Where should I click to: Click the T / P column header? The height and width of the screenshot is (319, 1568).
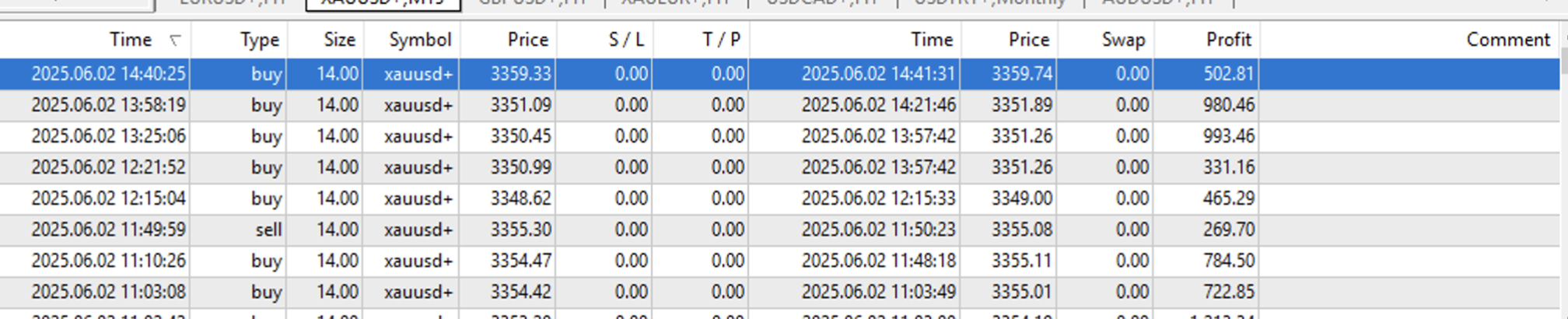pos(720,40)
